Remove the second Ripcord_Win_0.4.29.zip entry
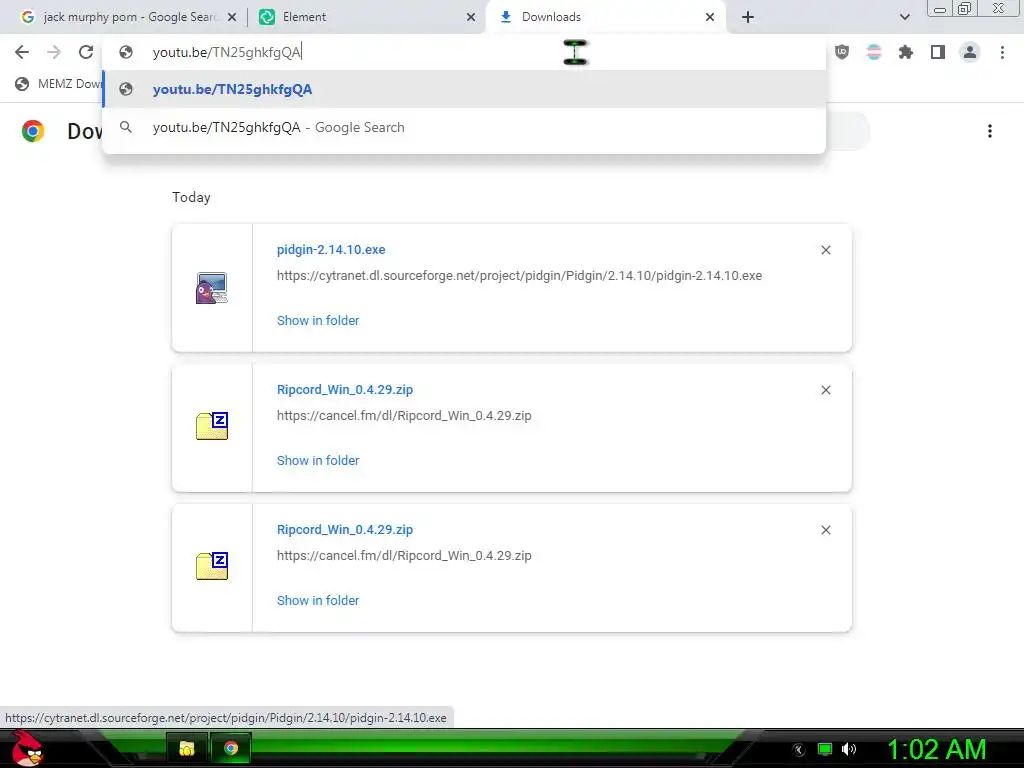1024x768 pixels. (x=825, y=530)
